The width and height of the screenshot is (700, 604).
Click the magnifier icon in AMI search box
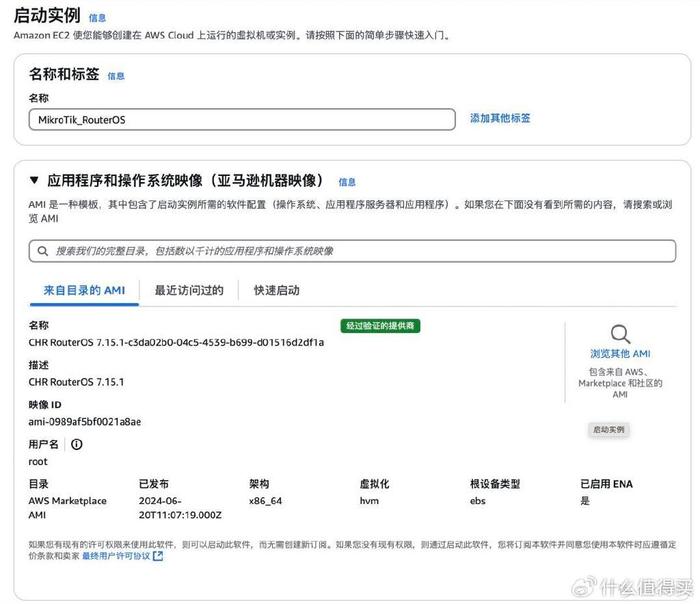[43, 251]
